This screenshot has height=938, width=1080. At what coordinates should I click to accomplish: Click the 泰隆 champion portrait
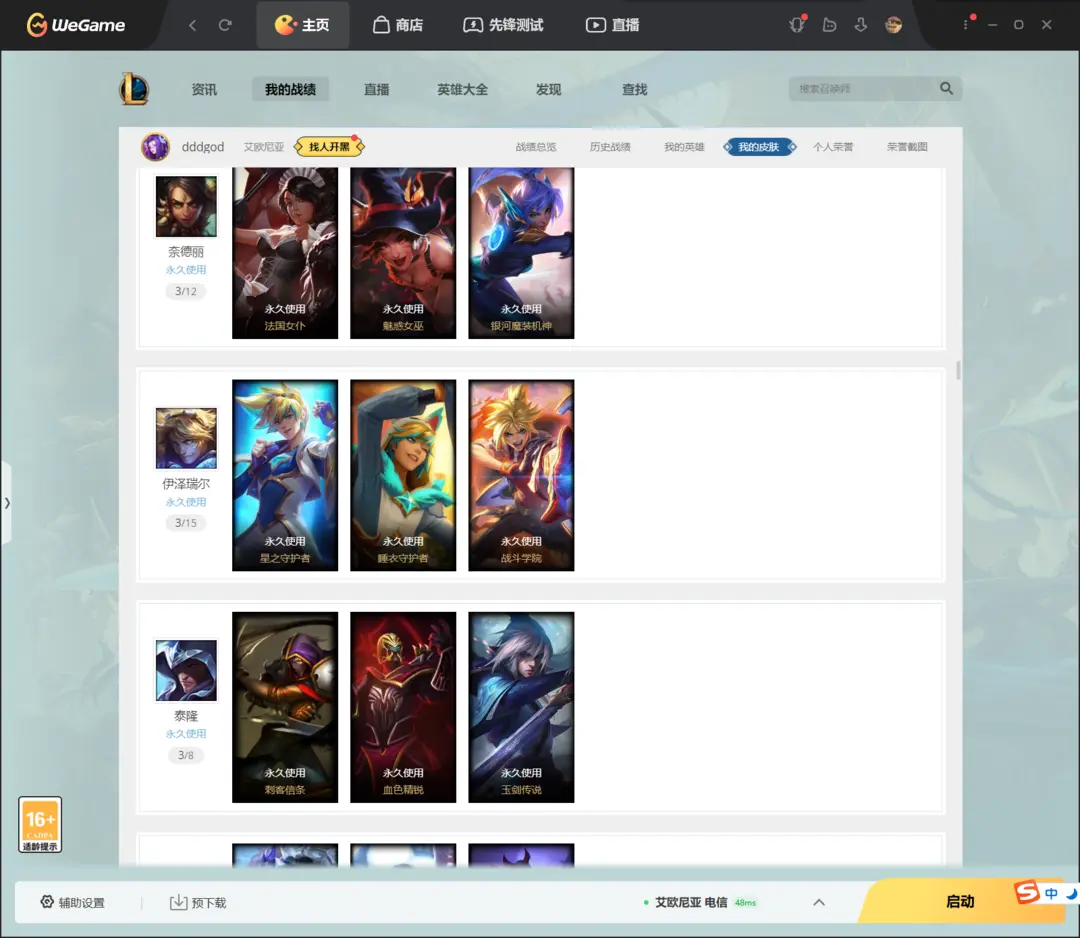pos(186,670)
